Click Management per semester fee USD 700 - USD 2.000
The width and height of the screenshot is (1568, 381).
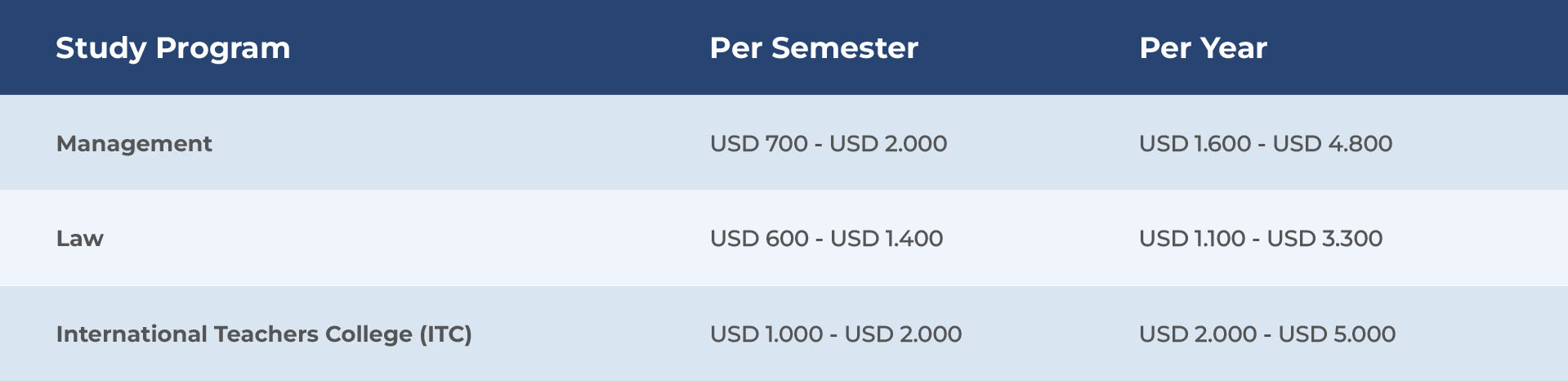[x=829, y=144]
